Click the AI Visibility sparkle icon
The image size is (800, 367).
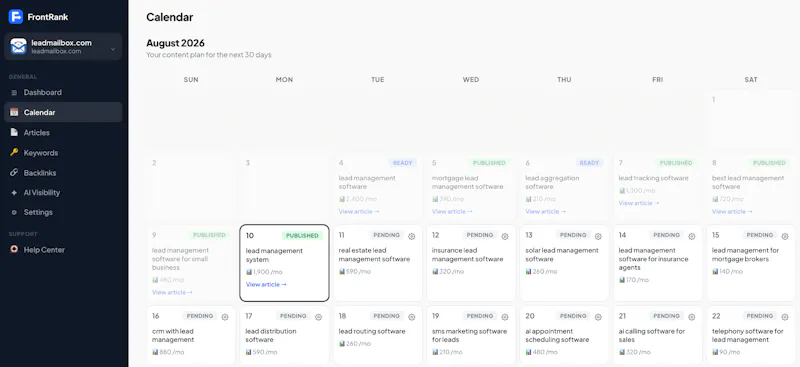[x=14, y=193]
